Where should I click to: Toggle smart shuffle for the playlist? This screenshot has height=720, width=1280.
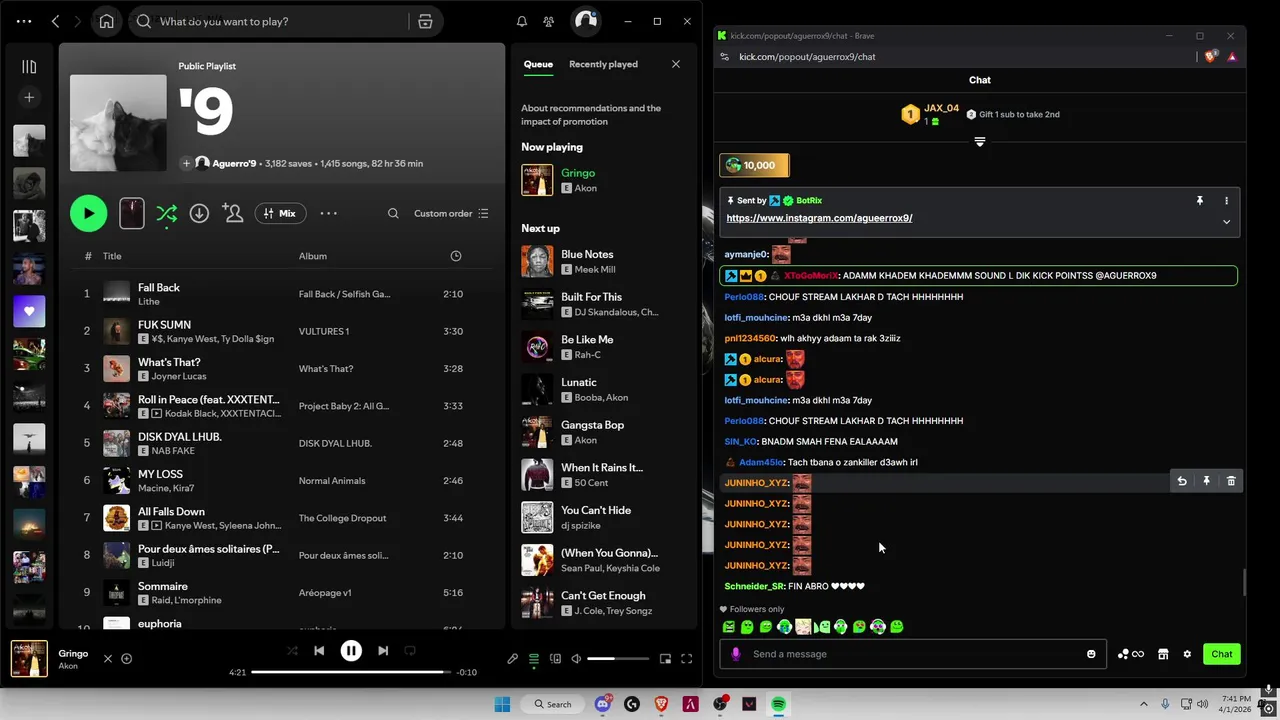click(x=166, y=213)
